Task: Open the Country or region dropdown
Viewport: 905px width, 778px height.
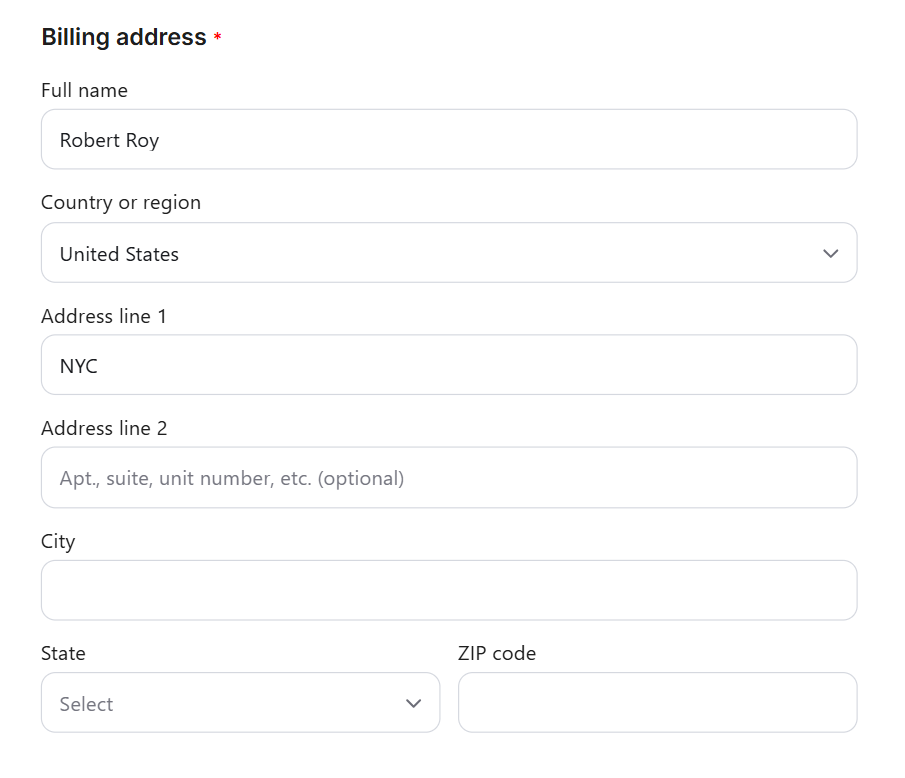Action: coord(448,253)
